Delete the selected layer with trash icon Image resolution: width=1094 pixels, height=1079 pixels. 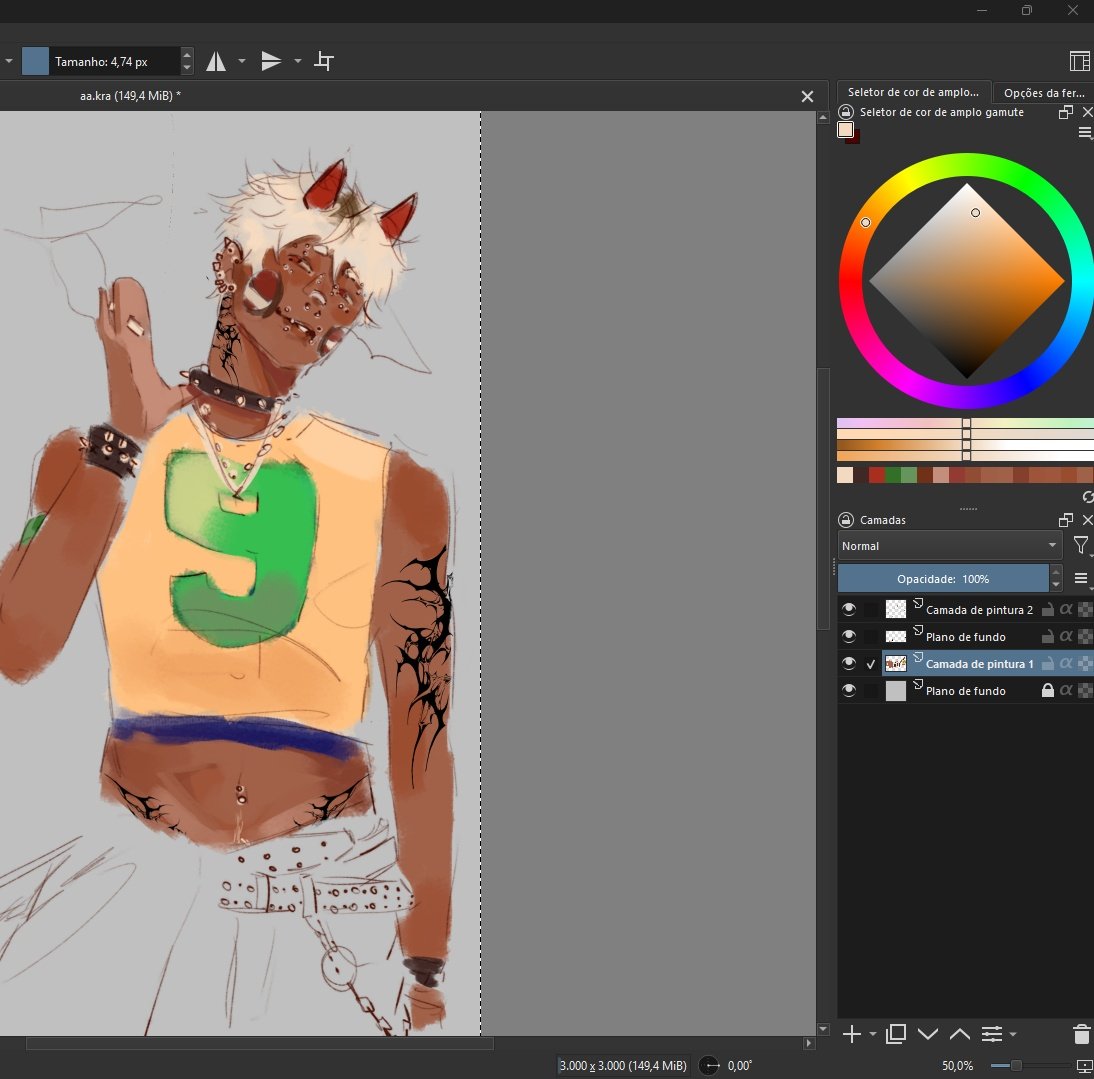click(1081, 1034)
